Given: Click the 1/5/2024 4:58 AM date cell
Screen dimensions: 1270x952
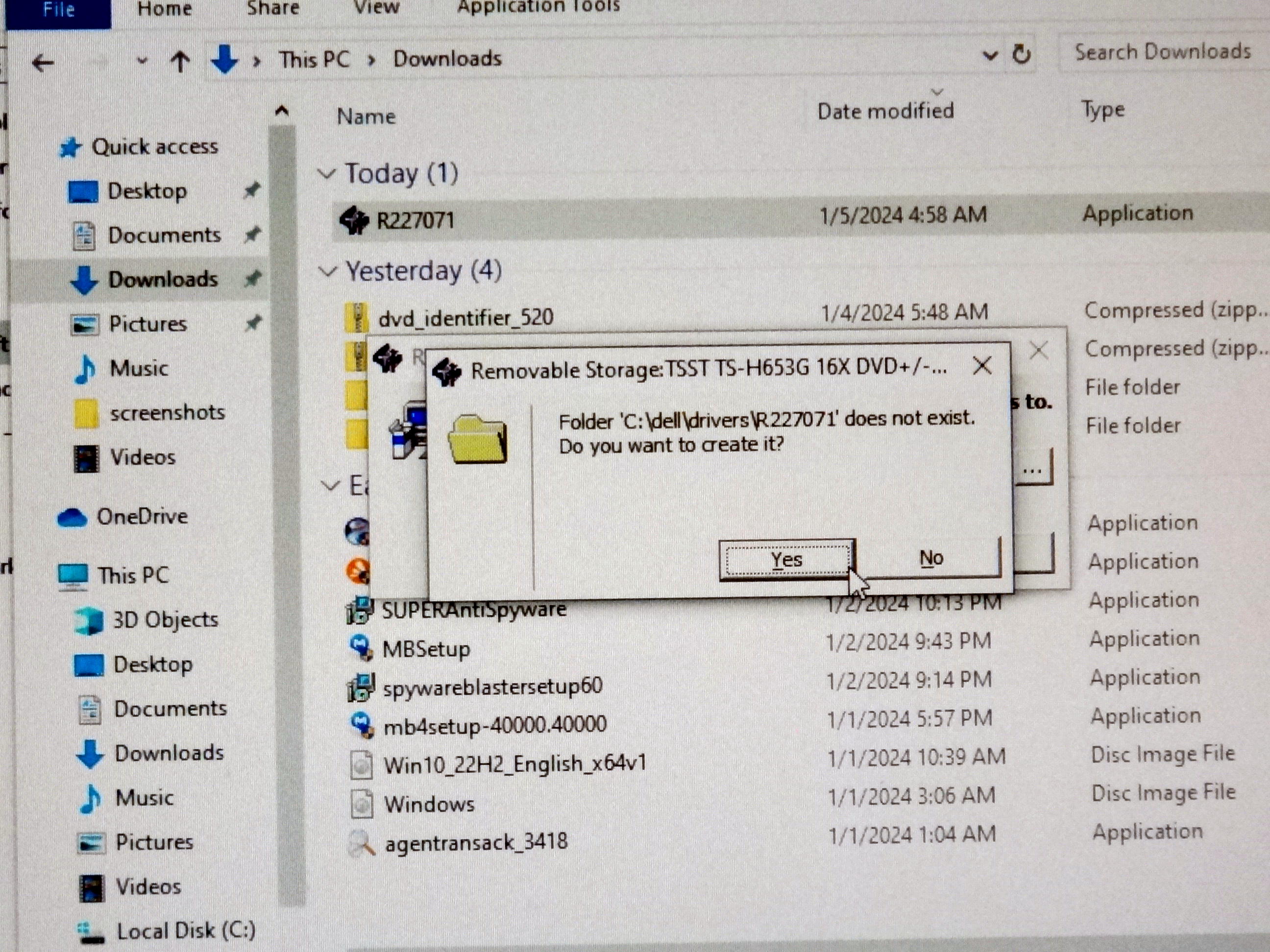Looking at the screenshot, I should [904, 215].
